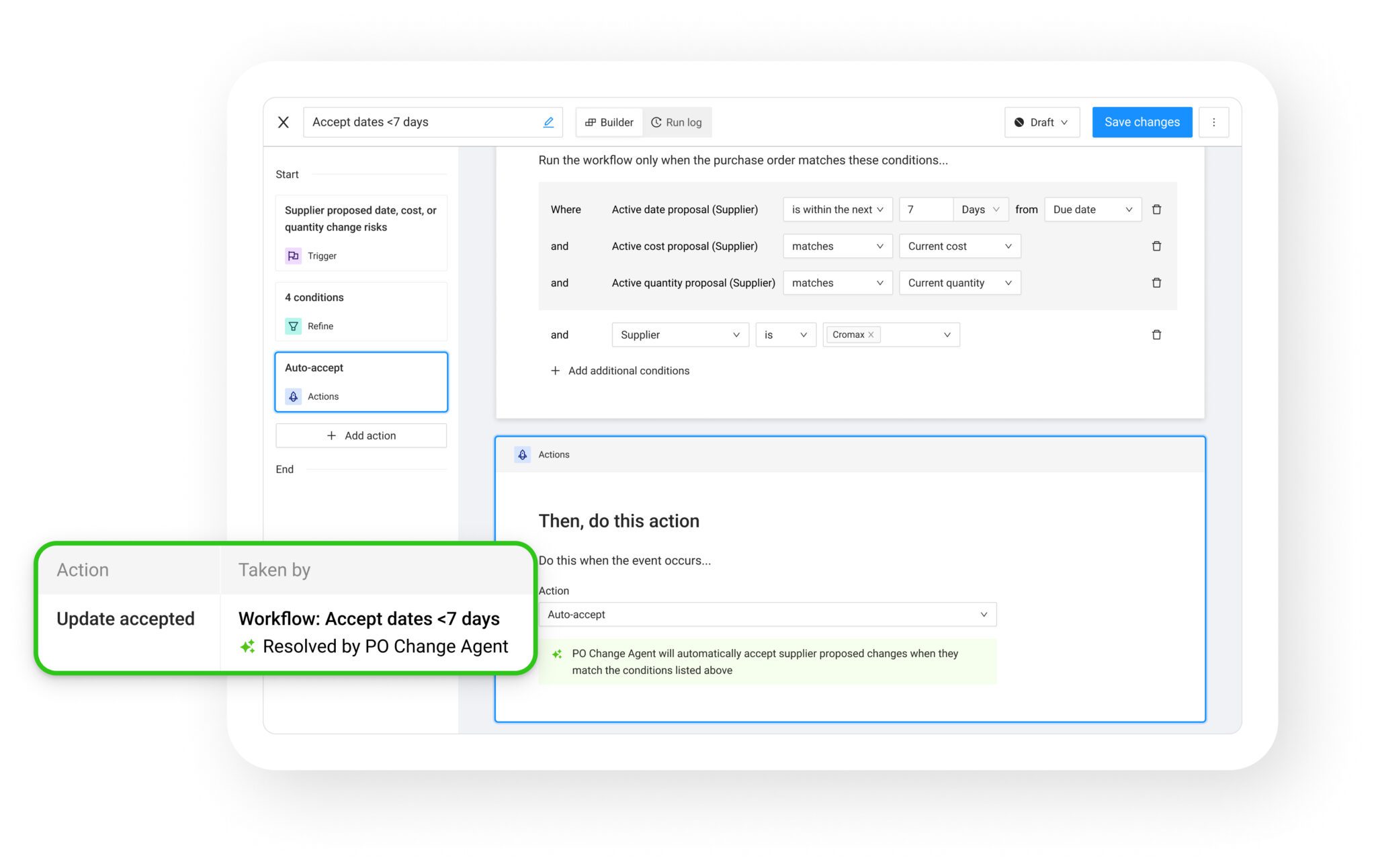
Task: Close the workflow editor with X icon
Action: click(284, 122)
